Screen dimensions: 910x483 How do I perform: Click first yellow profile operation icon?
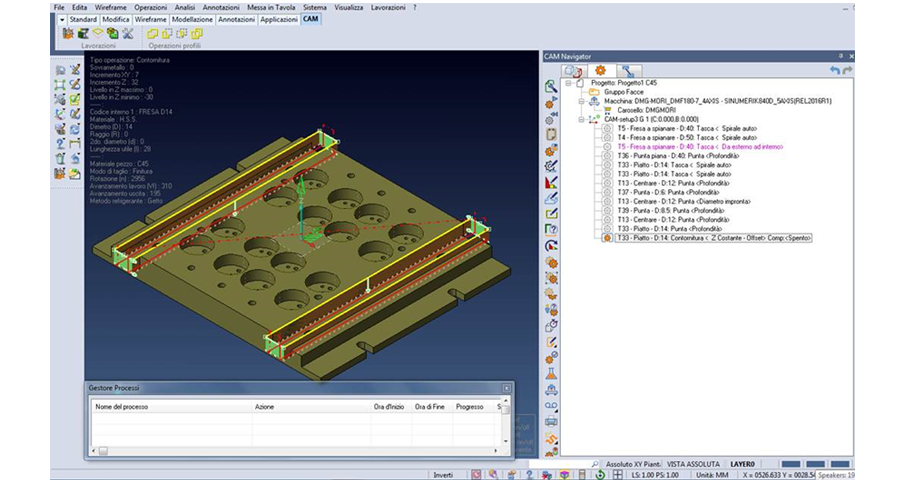pyautogui.click(x=152, y=34)
